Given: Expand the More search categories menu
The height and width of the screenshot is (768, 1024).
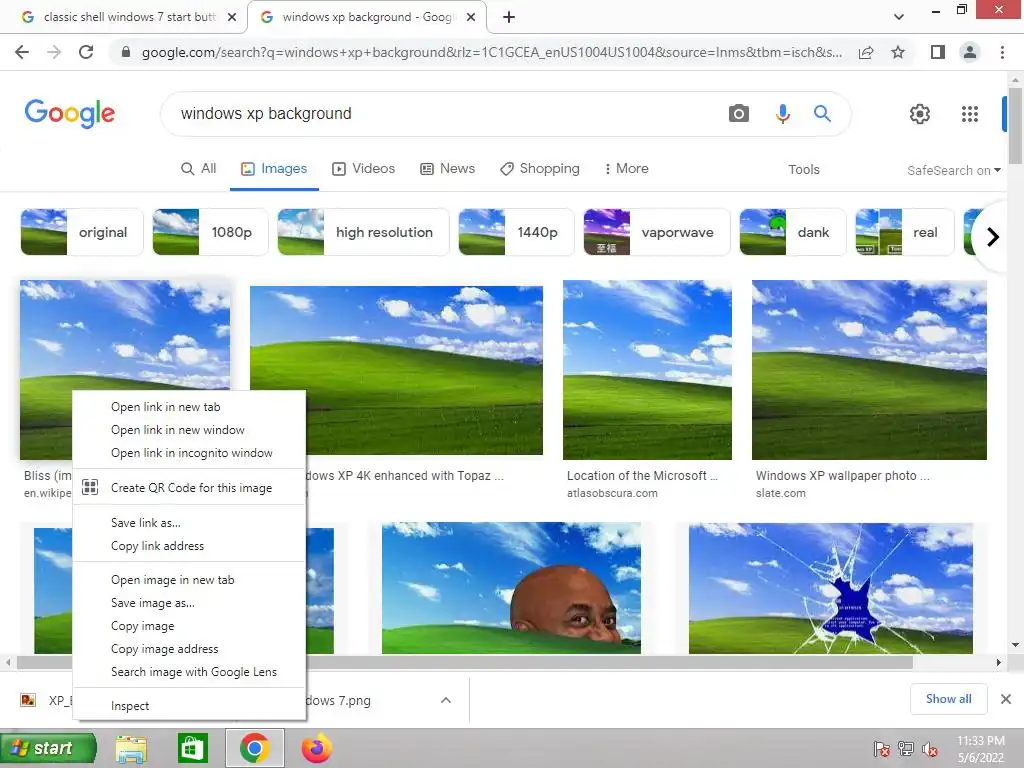Looking at the screenshot, I should [626, 168].
